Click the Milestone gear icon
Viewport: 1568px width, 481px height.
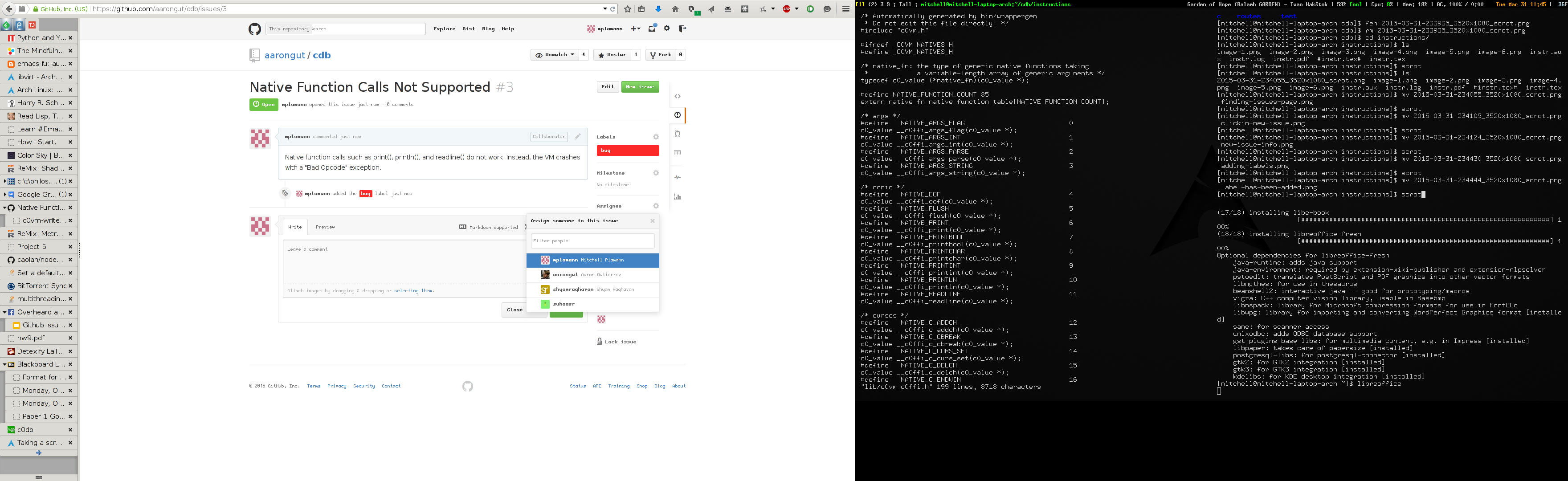coord(656,173)
